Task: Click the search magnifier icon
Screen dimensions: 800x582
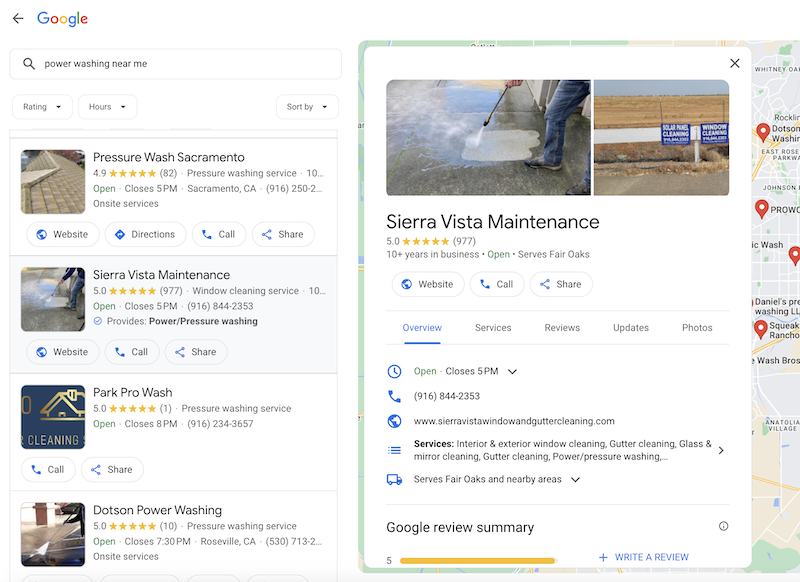Action: point(29,64)
